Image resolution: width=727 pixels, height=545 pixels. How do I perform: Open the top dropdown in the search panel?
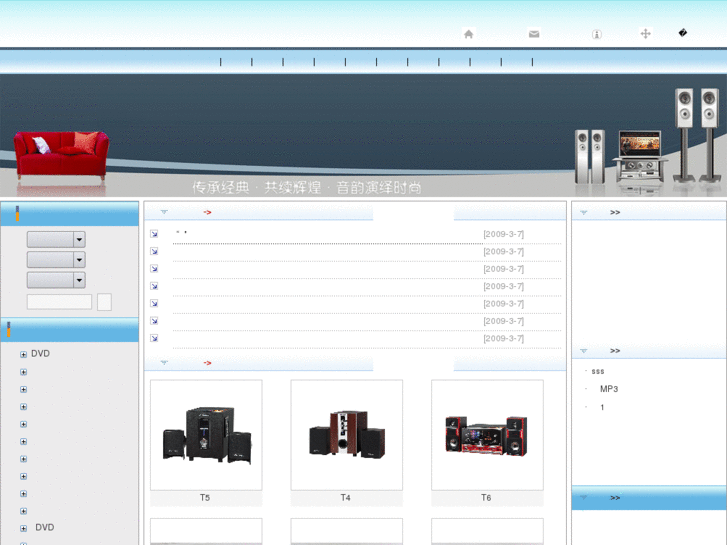[79, 240]
